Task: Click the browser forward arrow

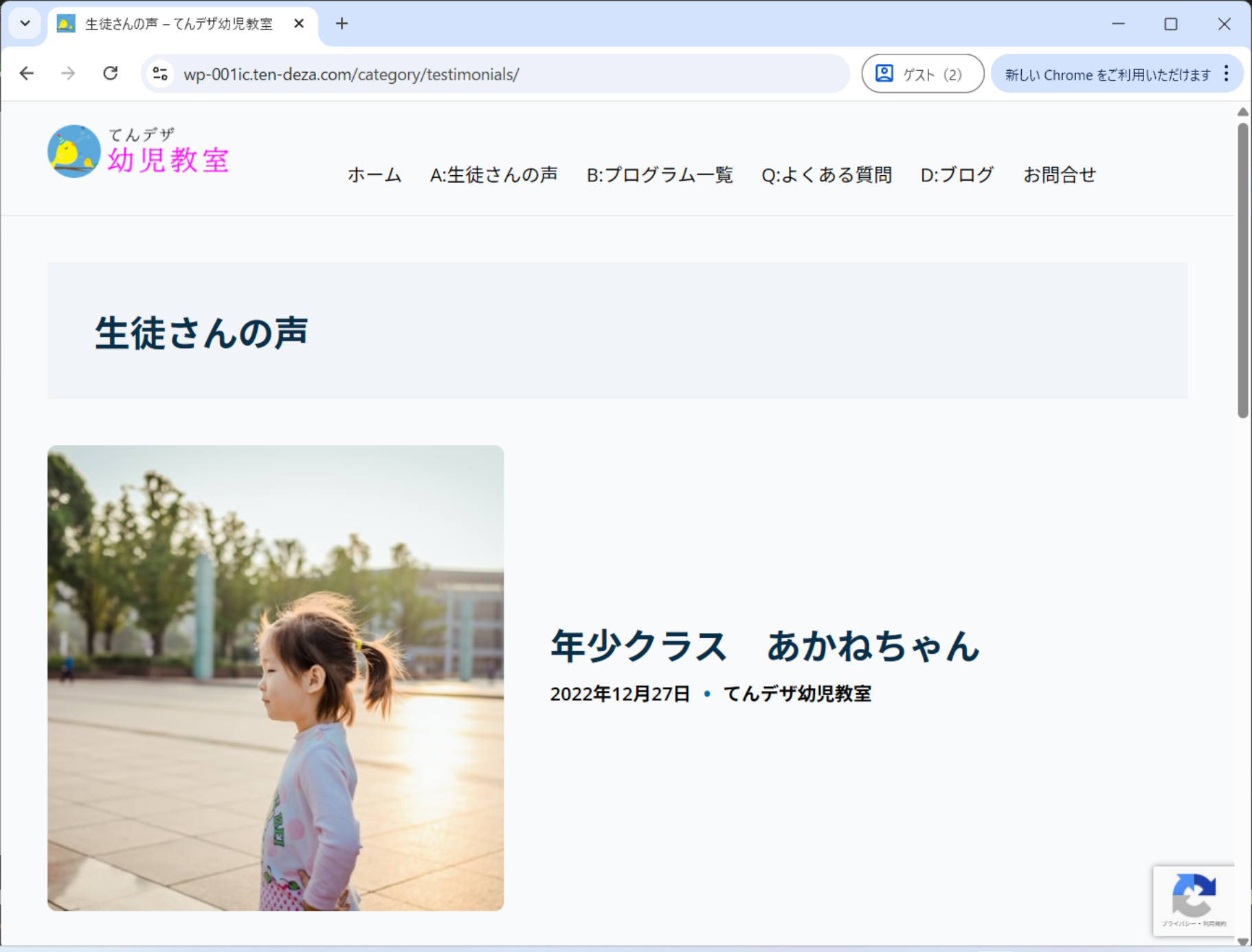Action: tap(68, 73)
